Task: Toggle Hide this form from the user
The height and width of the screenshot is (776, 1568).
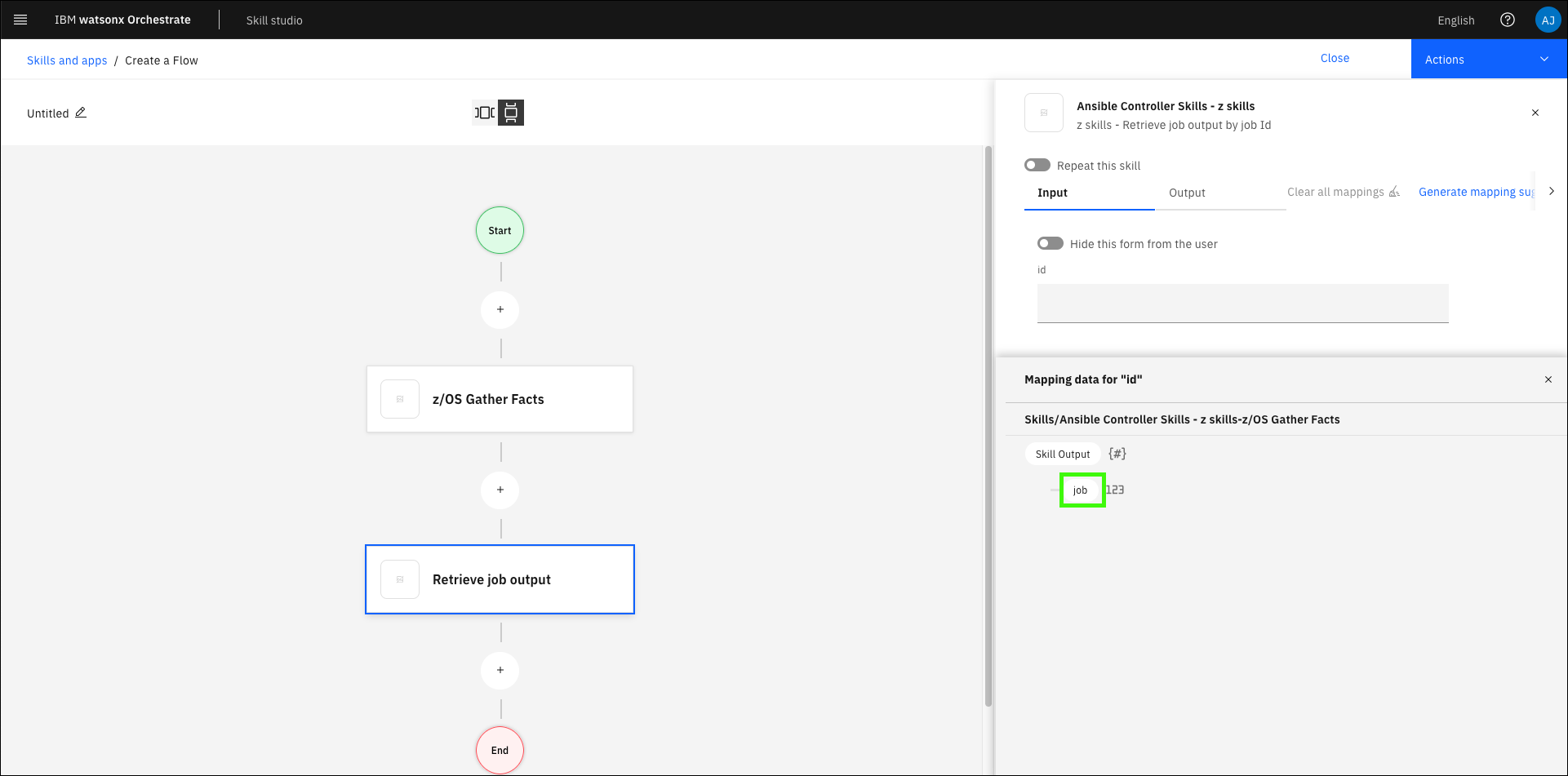Action: pos(1051,244)
